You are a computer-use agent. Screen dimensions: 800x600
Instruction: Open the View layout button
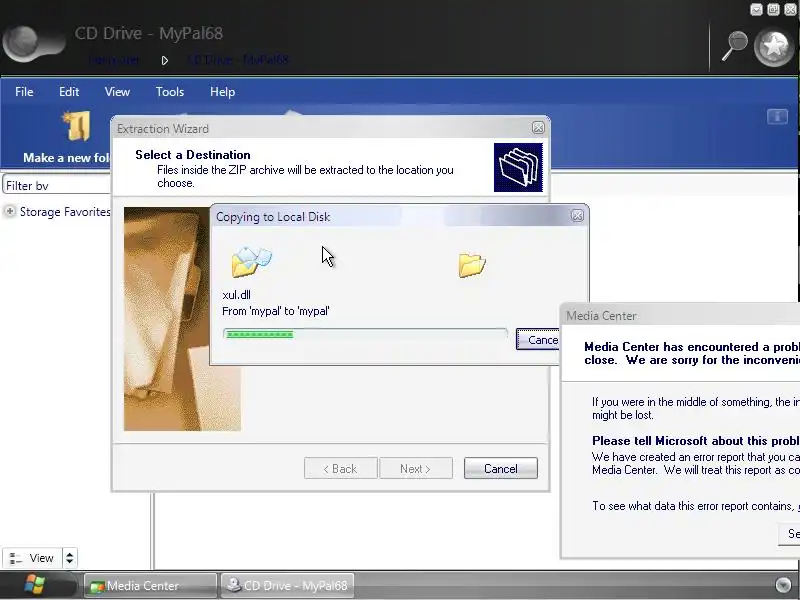coord(32,558)
